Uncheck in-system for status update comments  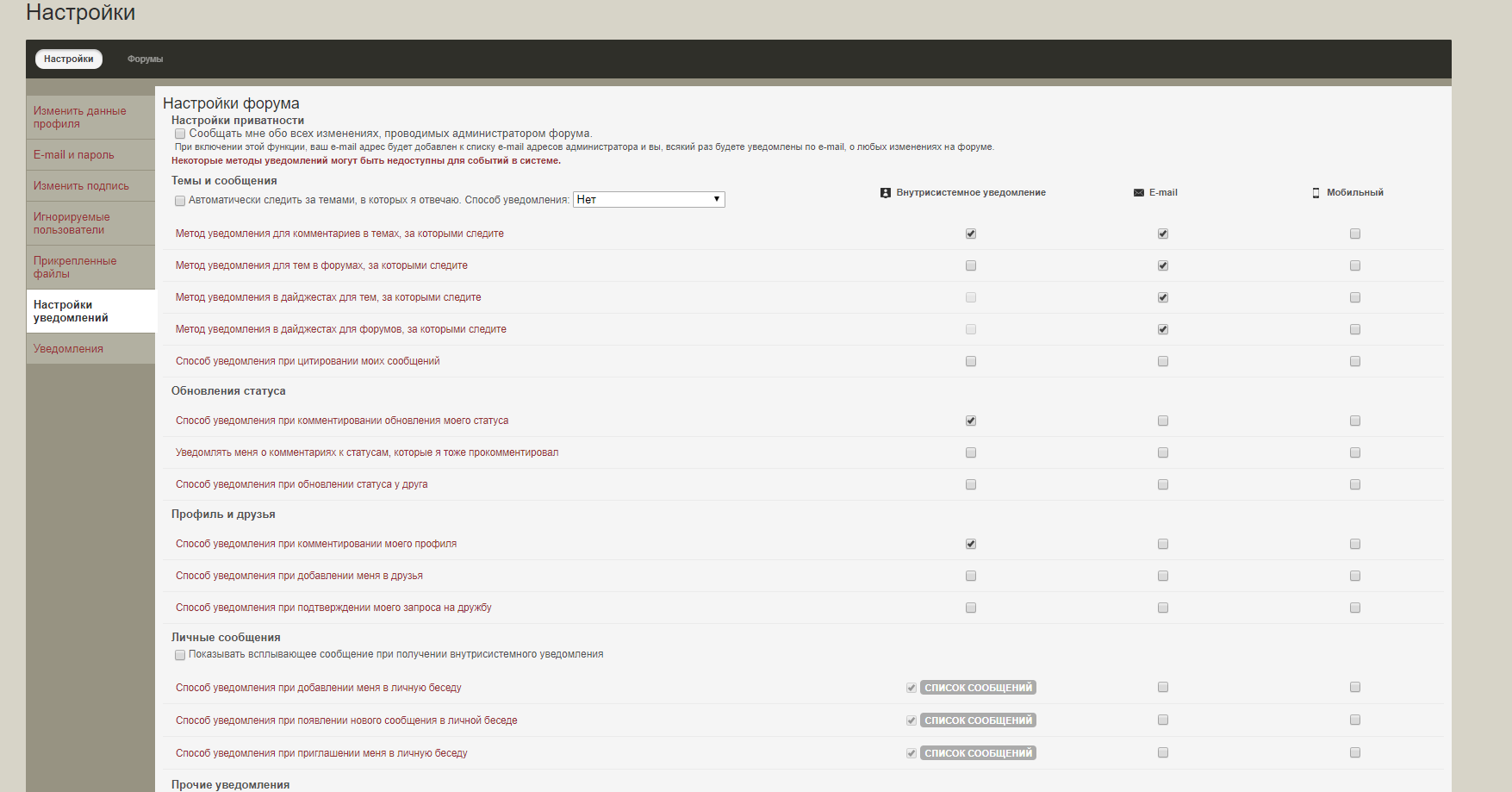coord(971,421)
